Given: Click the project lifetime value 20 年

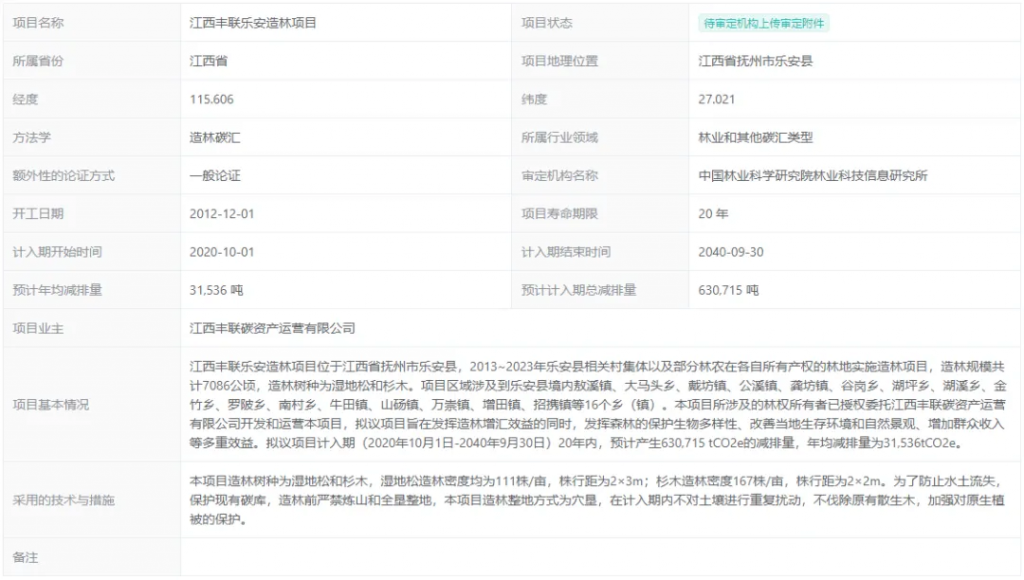Looking at the screenshot, I should click(x=714, y=214).
